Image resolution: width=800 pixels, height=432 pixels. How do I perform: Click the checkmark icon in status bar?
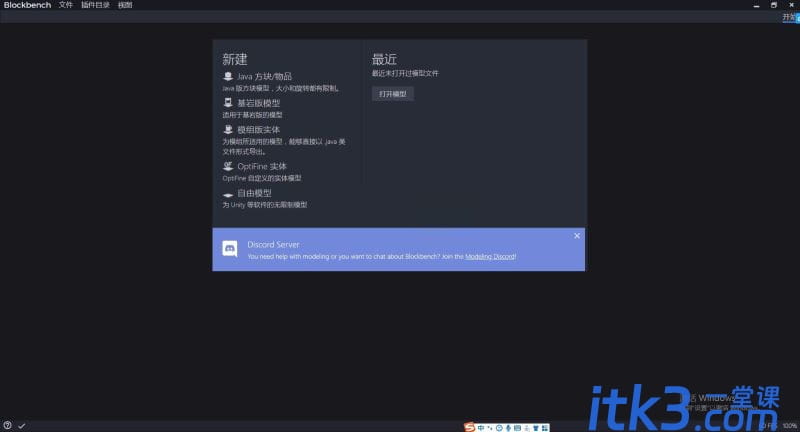pos(21,426)
